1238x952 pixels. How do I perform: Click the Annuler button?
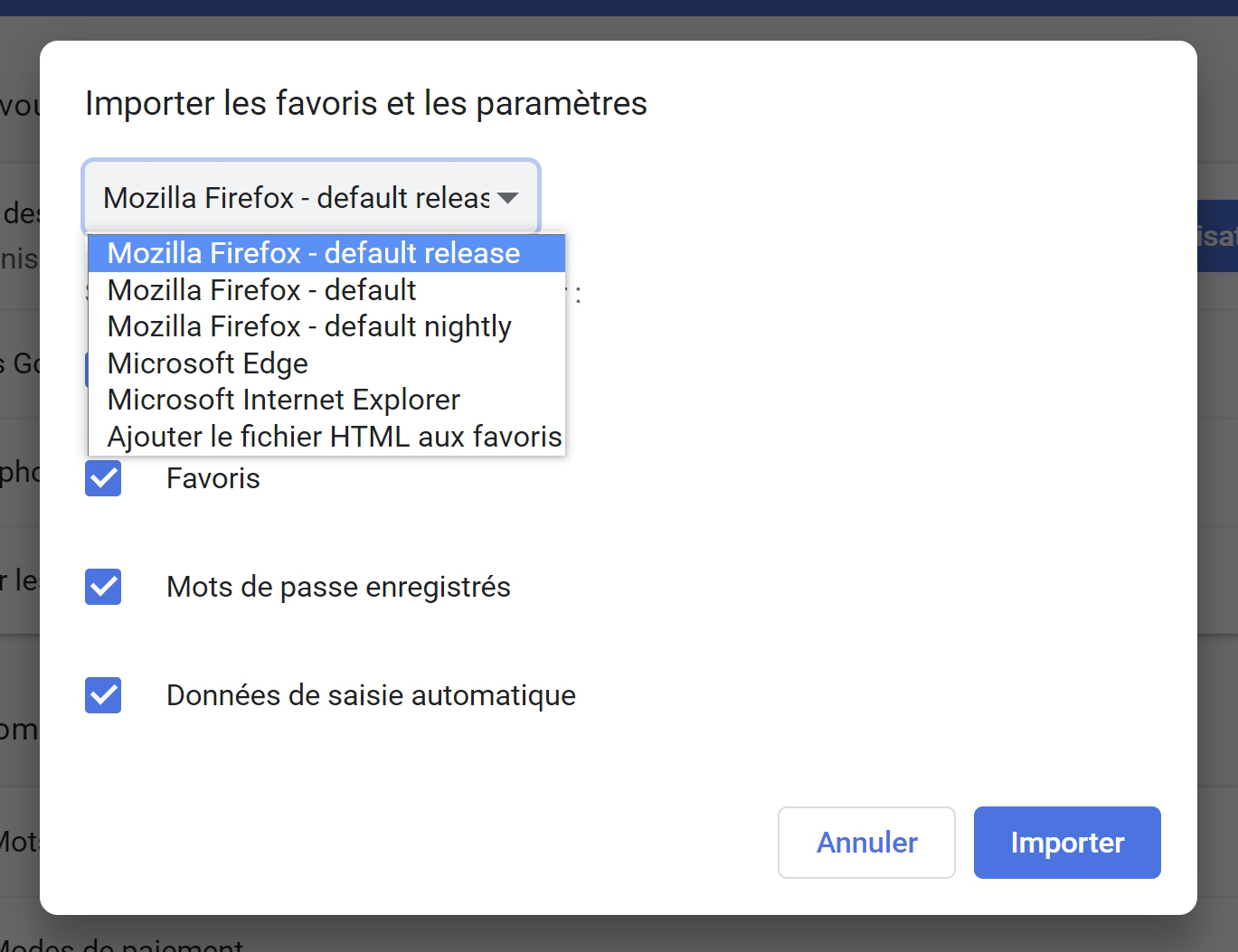pos(866,843)
